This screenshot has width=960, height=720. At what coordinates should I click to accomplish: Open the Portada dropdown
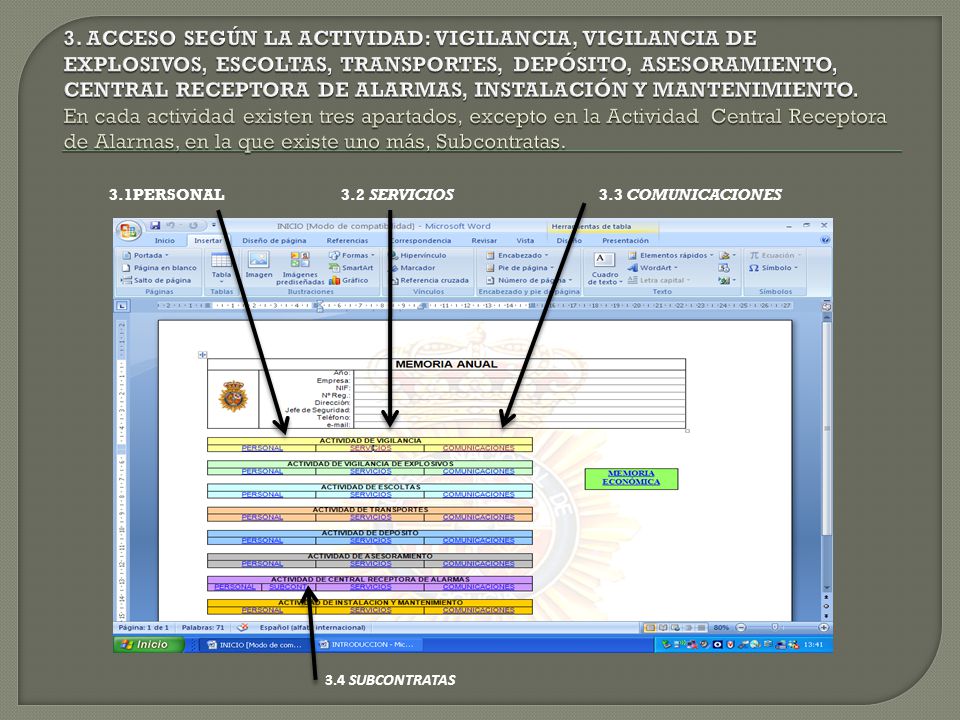point(146,255)
